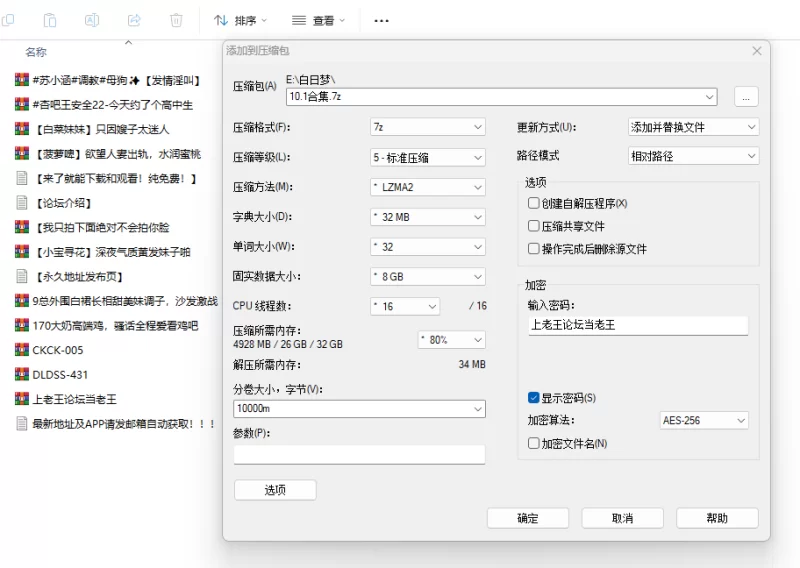Screen dimensions: 800x568
Task: Open the 压缩格式 dropdown showing 7z
Action: (427, 127)
